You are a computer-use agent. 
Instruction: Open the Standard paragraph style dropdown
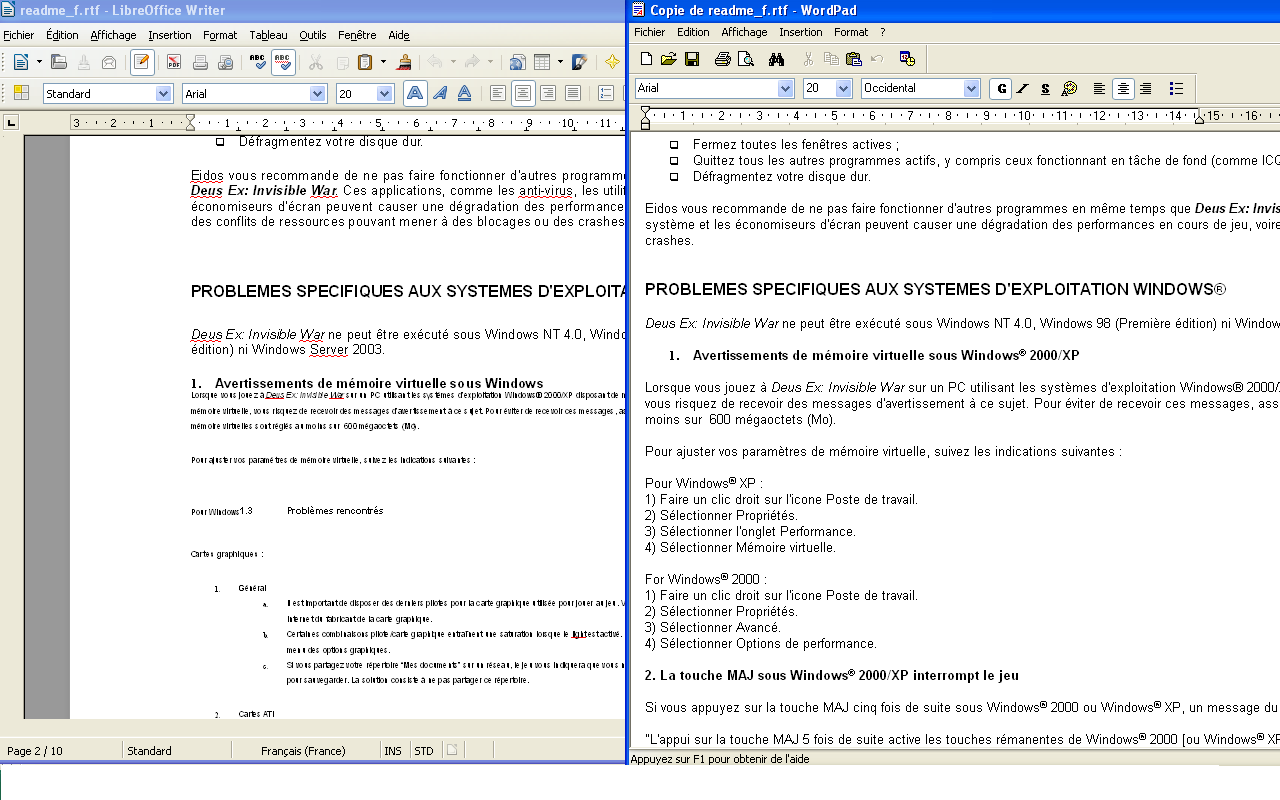tap(164, 93)
